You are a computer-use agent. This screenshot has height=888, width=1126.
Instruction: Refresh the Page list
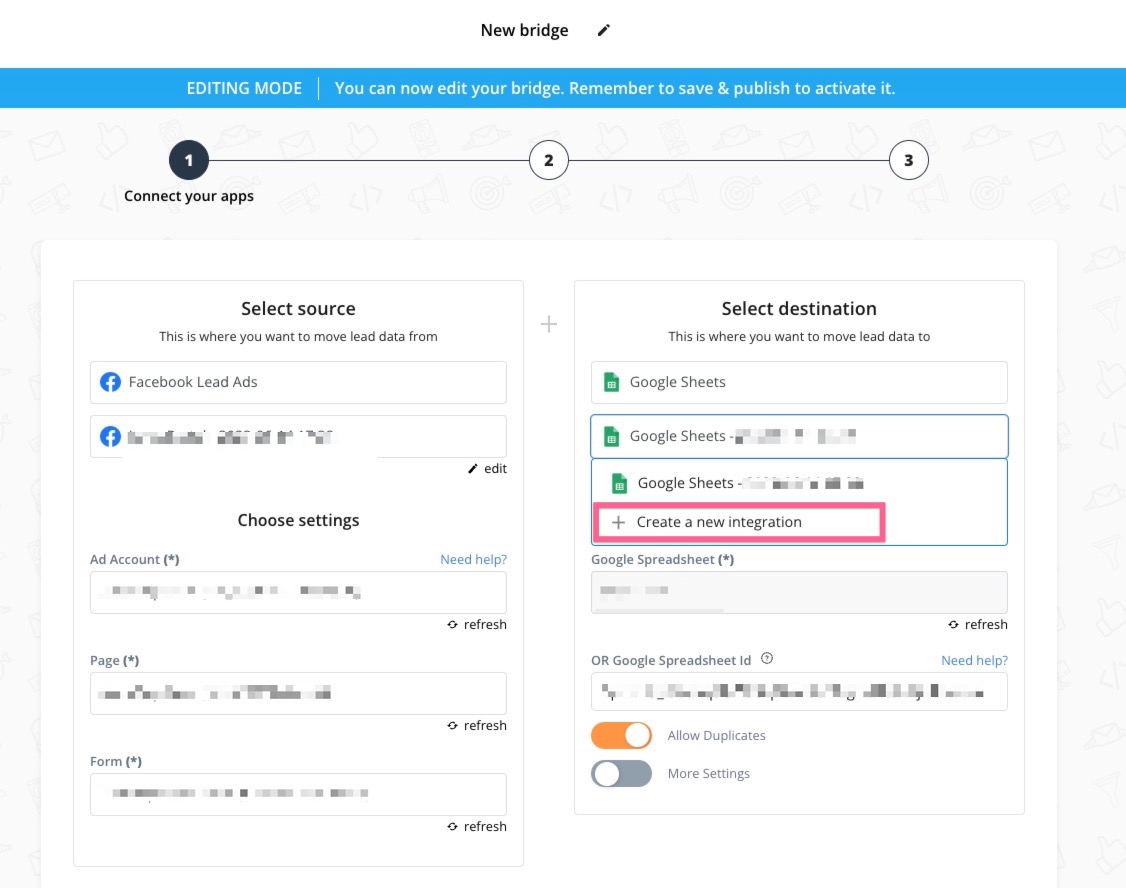[x=477, y=726]
